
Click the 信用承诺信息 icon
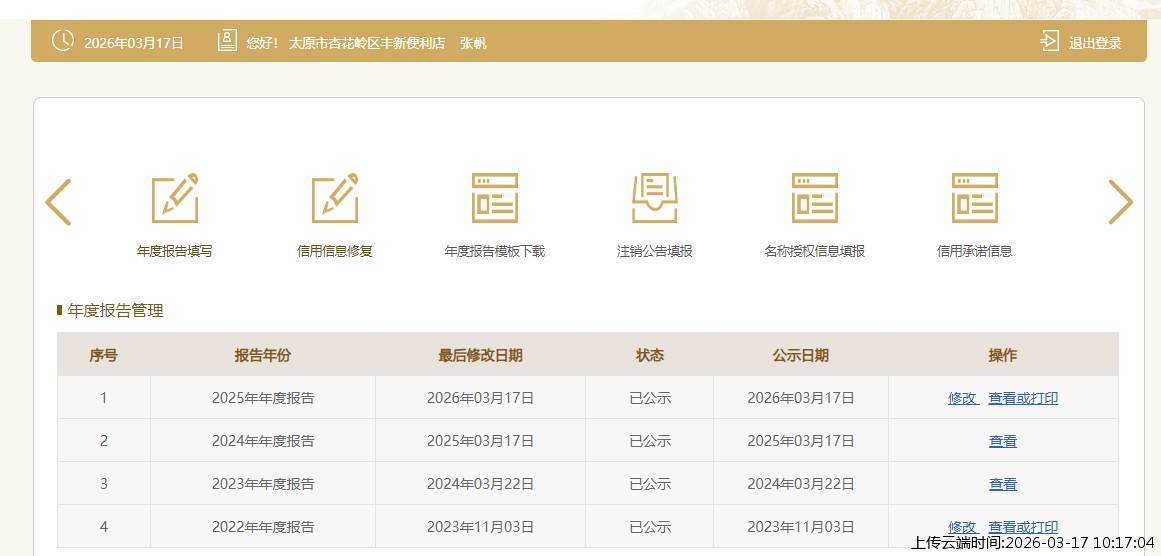[975, 198]
